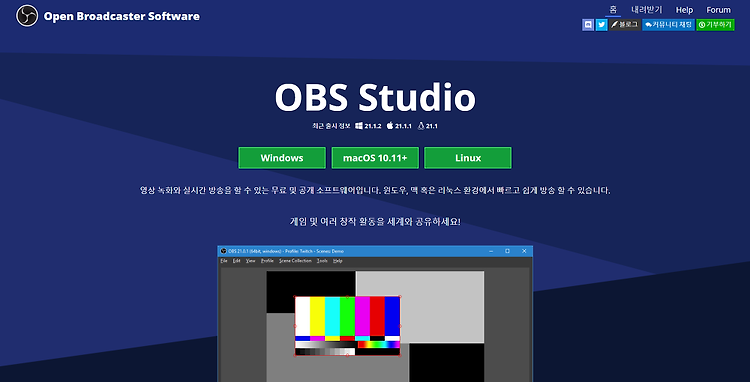Close the OBS screenshot window
Image resolution: width=750 pixels, height=382 pixels.
(524, 251)
